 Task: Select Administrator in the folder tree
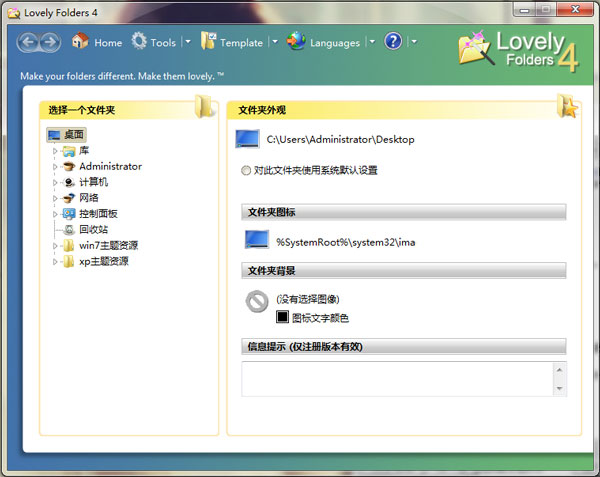pos(111,166)
